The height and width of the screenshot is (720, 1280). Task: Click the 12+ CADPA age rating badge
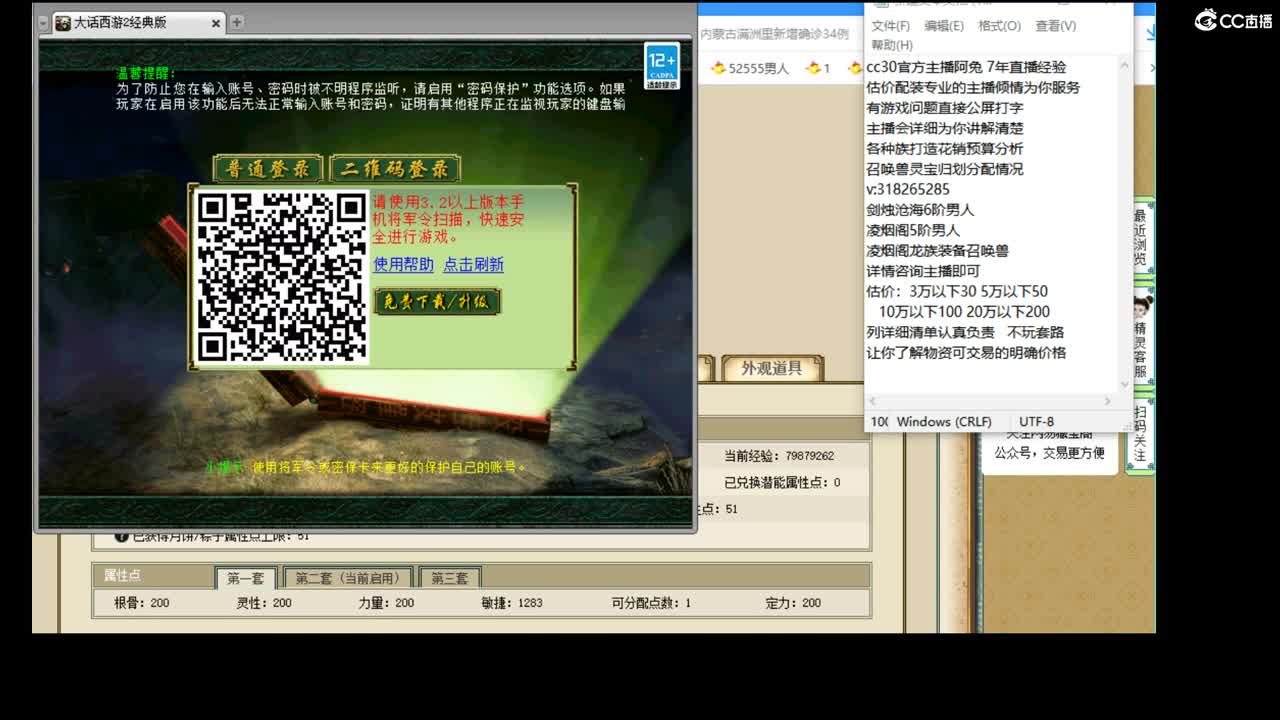pos(662,67)
